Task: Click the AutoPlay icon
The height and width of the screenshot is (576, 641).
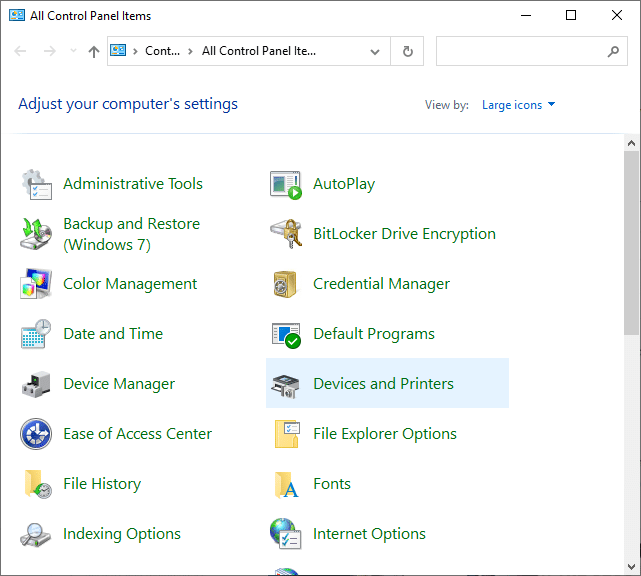Action: click(286, 184)
